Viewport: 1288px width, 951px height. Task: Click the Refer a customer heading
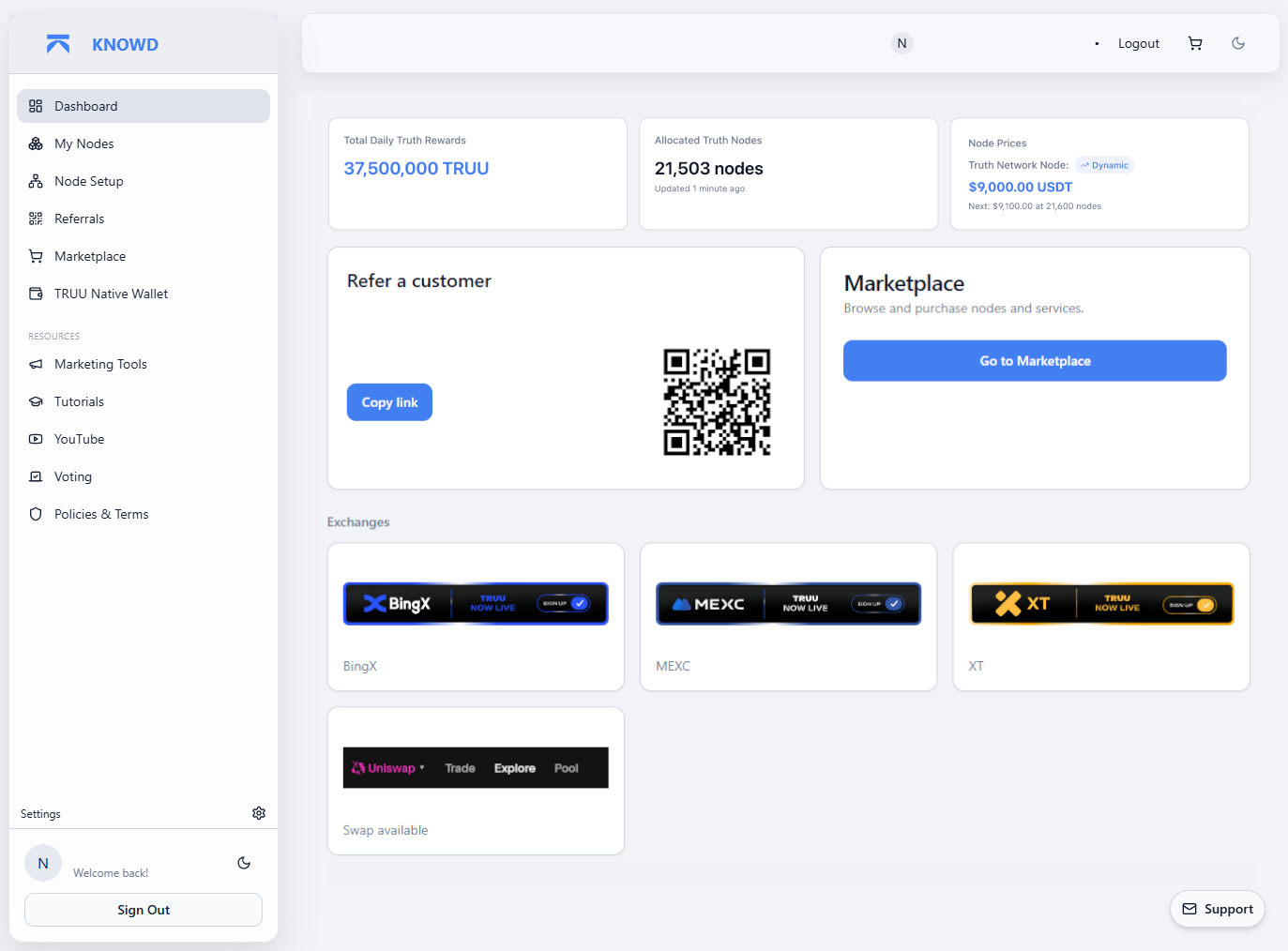pos(419,280)
